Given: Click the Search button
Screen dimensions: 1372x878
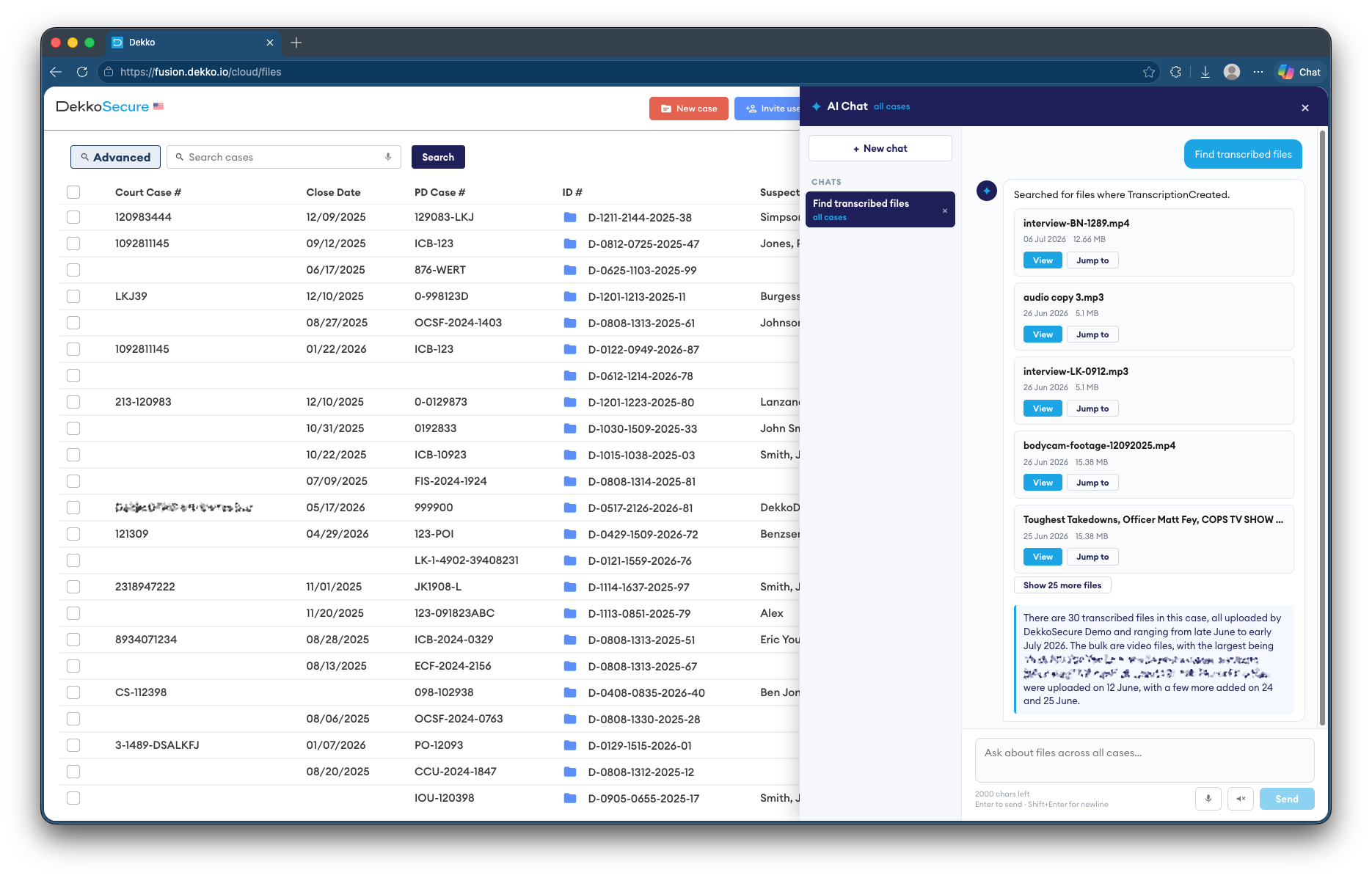Looking at the screenshot, I should click(438, 157).
